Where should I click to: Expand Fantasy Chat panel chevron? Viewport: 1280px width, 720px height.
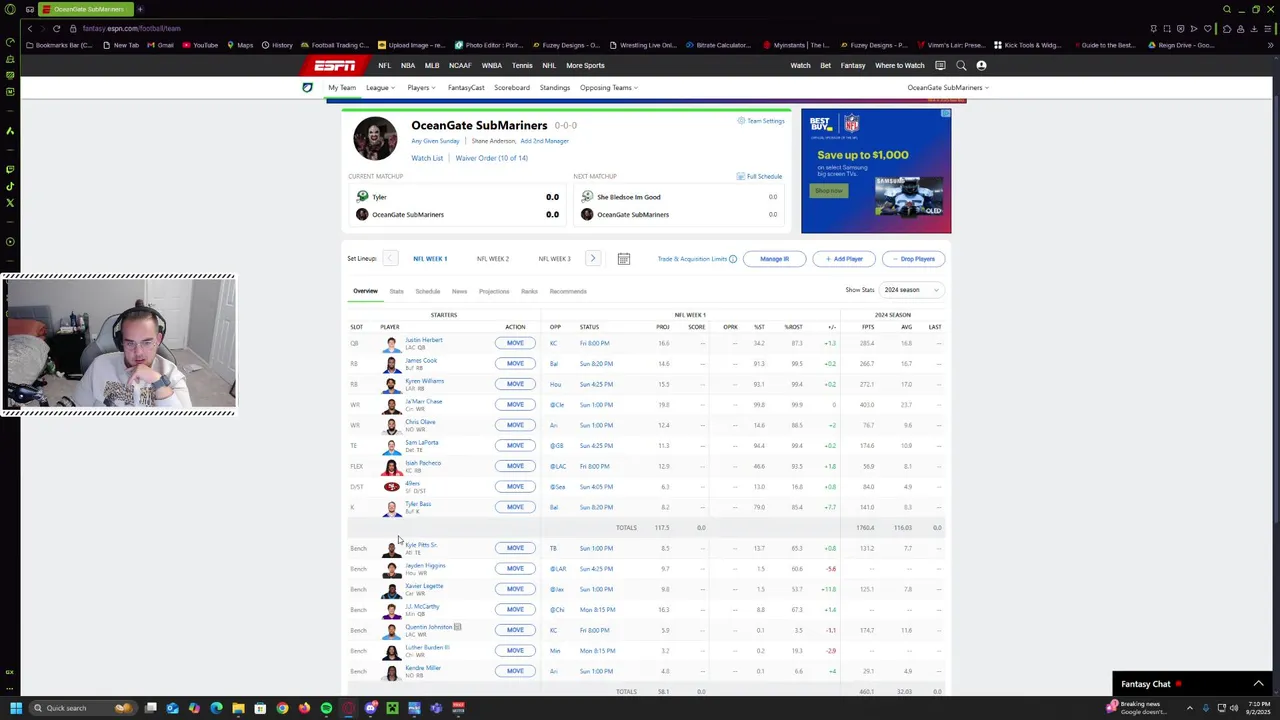pos(1258,684)
